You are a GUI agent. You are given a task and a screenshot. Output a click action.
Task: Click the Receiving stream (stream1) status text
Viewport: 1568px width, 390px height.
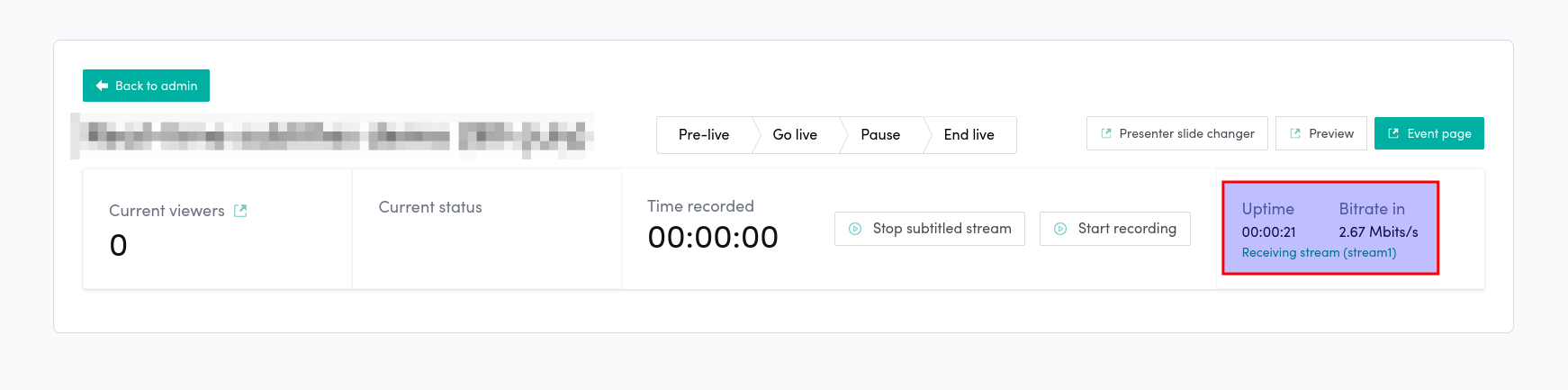tap(1319, 253)
